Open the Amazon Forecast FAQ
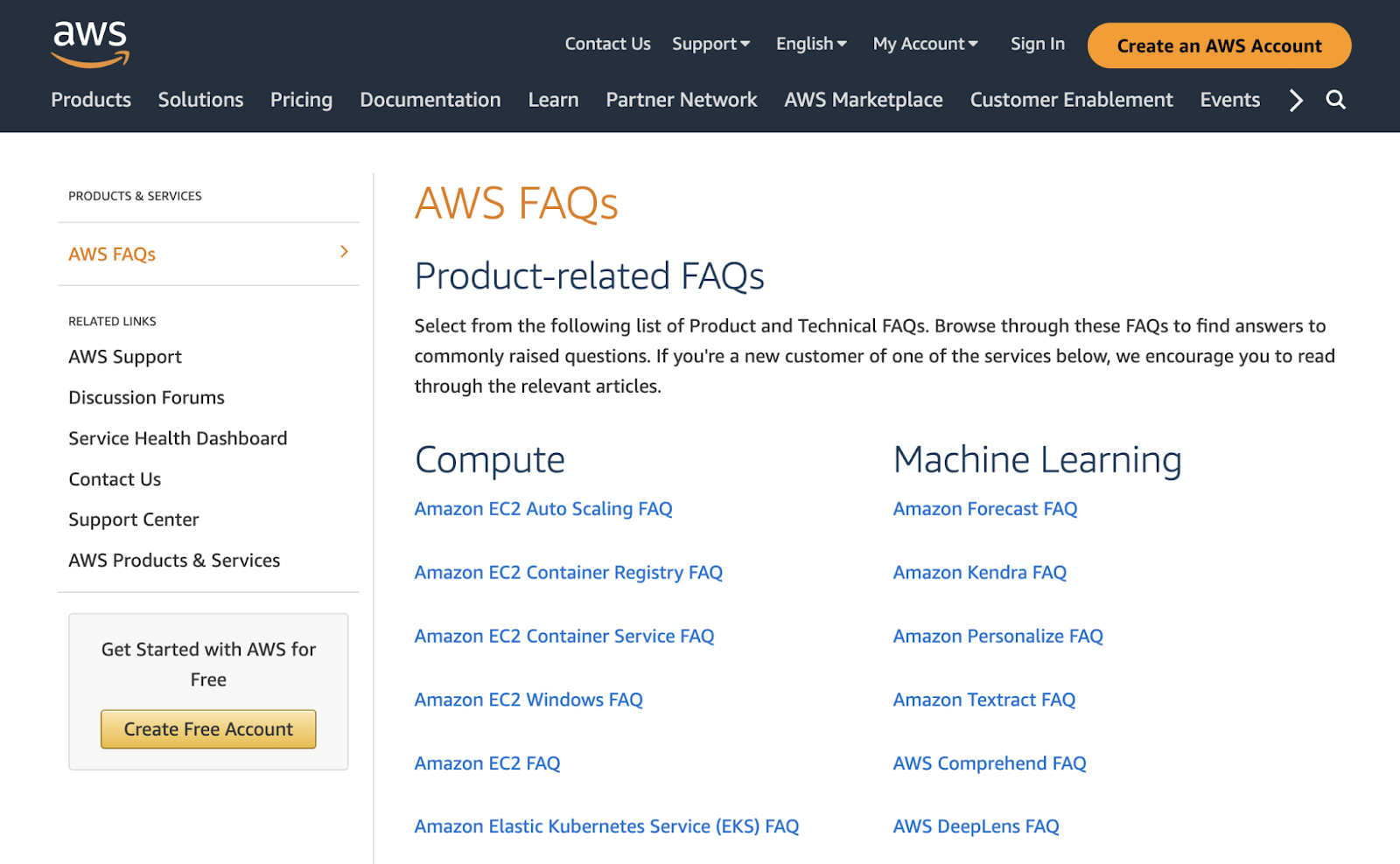Image resolution: width=1400 pixels, height=864 pixels. pos(984,508)
